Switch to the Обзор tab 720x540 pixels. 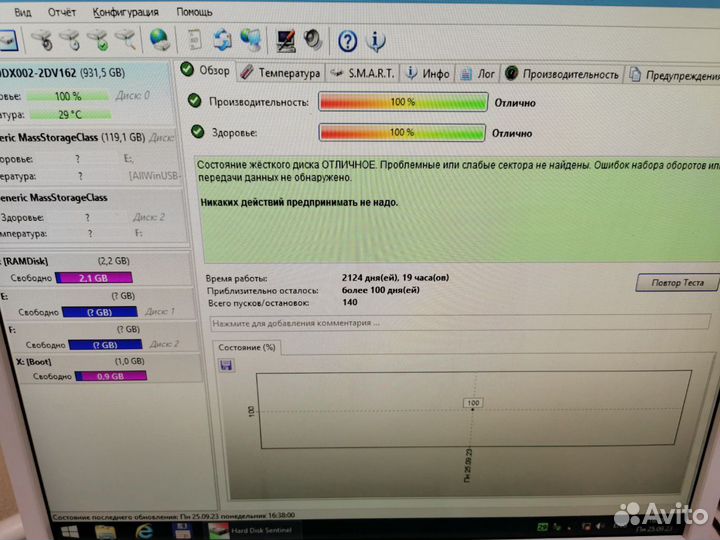205,71
